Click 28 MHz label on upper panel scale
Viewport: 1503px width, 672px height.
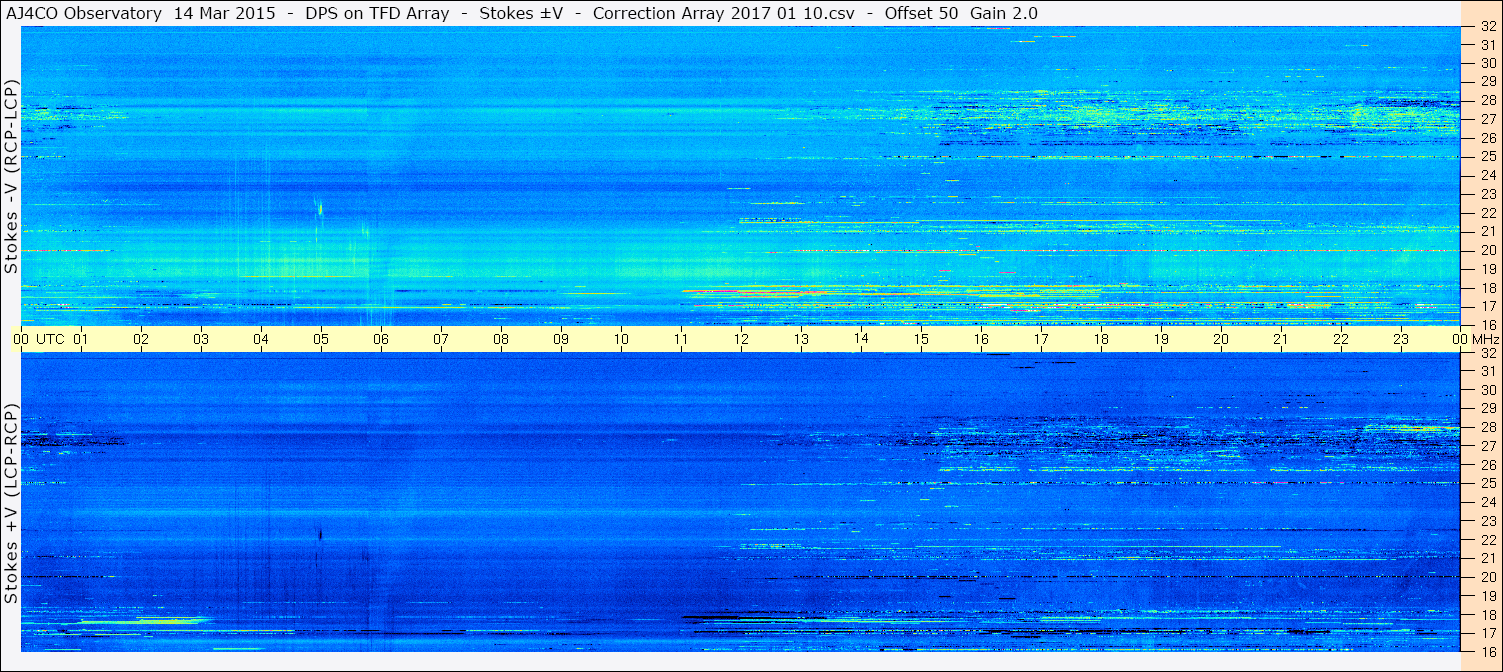click(x=1488, y=100)
